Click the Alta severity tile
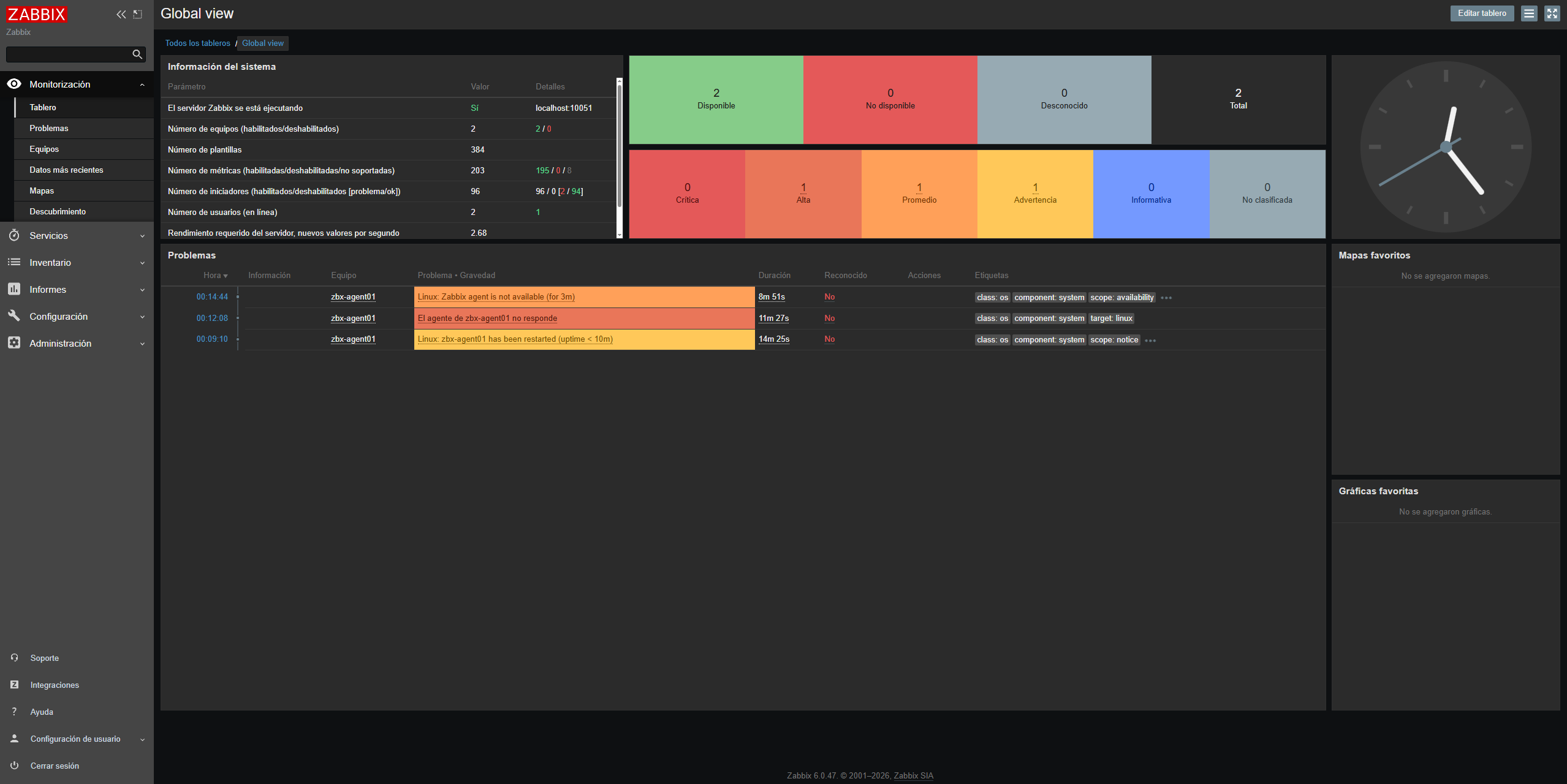Viewport: 1567px width, 784px height. tap(803, 194)
